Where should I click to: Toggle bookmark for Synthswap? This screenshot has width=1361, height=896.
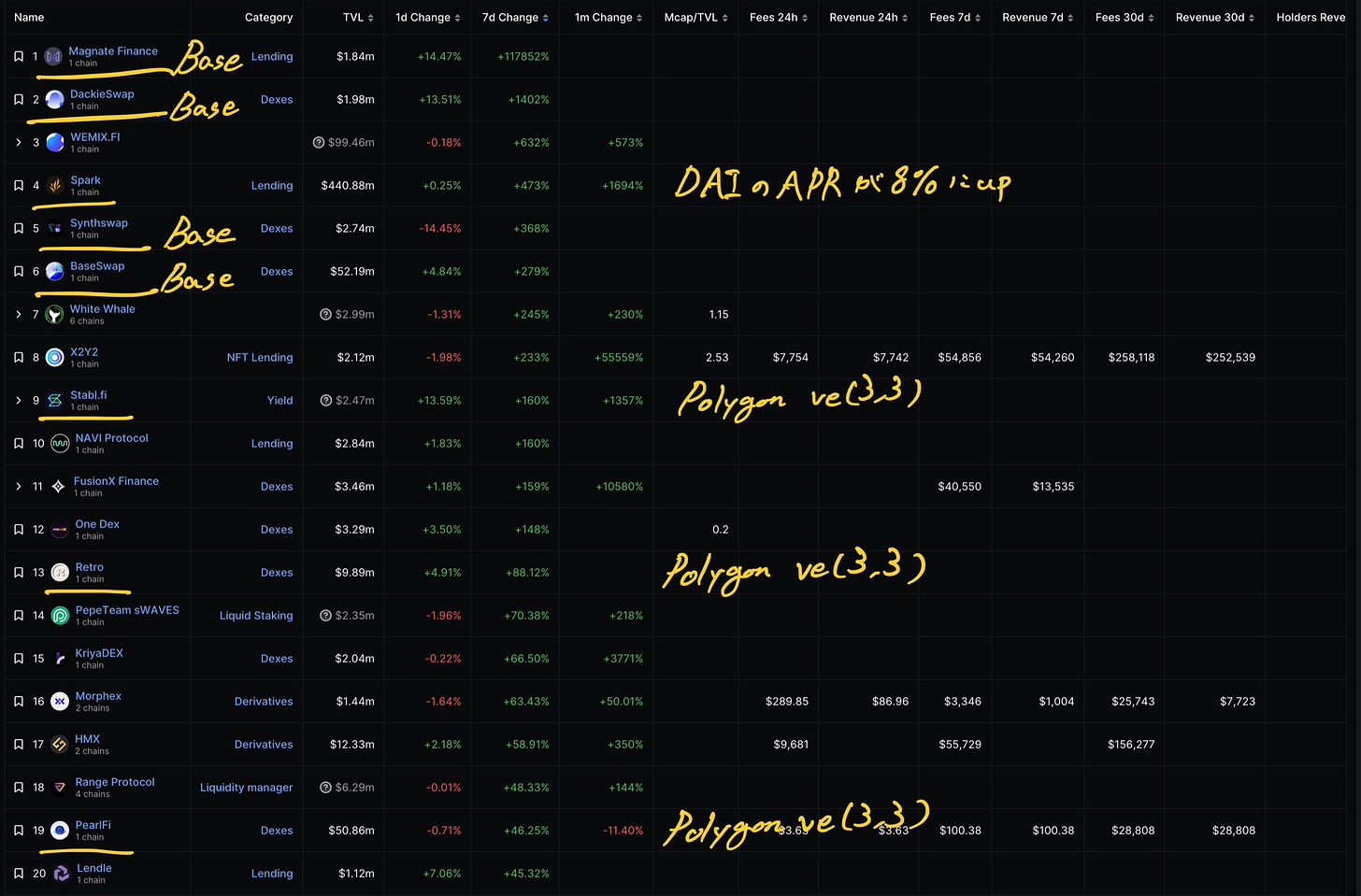(19, 229)
